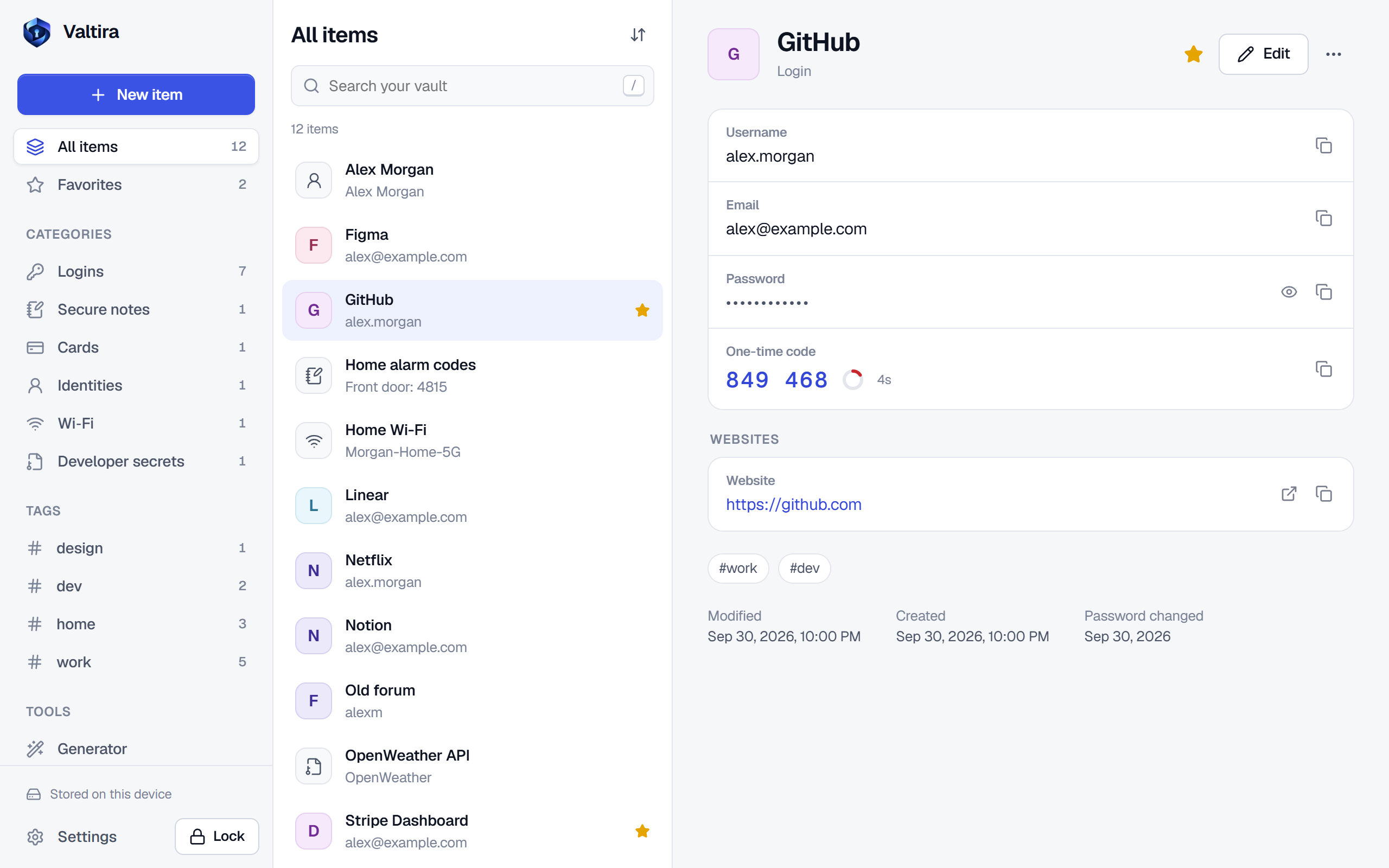Open Wi-Fi category

[x=136, y=423]
